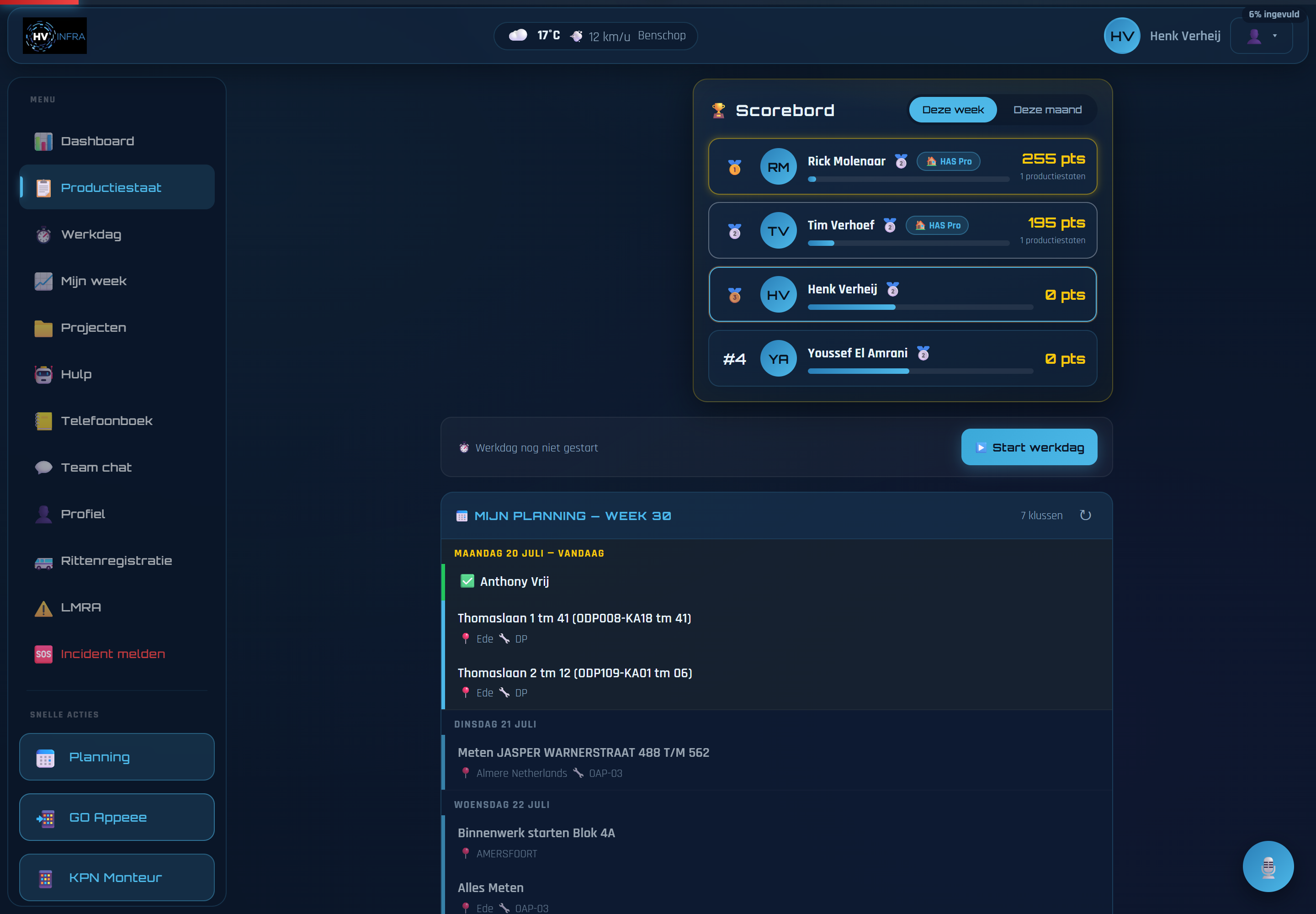Click the LMRA warning triangle icon

43,608
